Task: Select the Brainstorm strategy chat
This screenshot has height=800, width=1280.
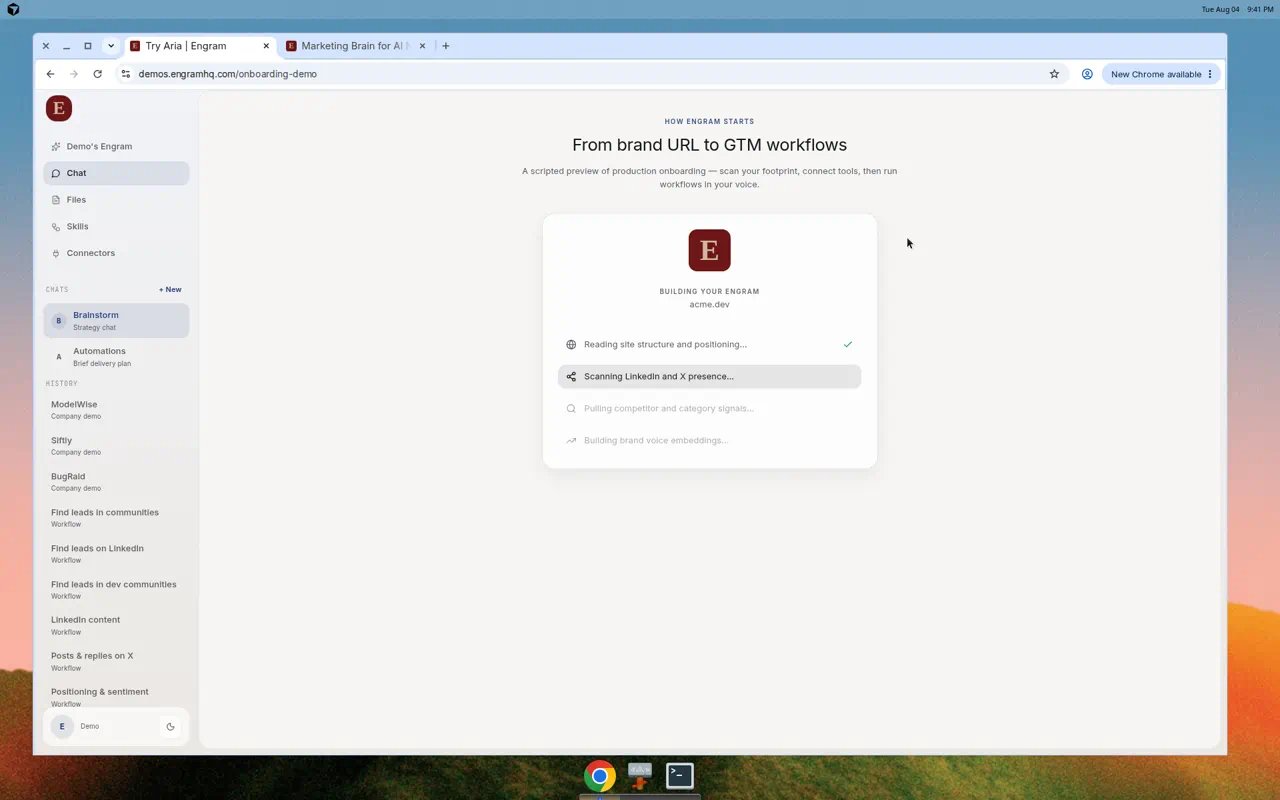Action: point(116,321)
